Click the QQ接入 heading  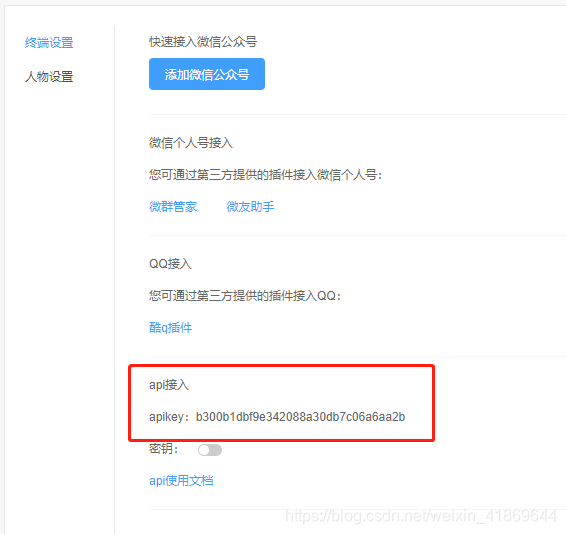170,264
